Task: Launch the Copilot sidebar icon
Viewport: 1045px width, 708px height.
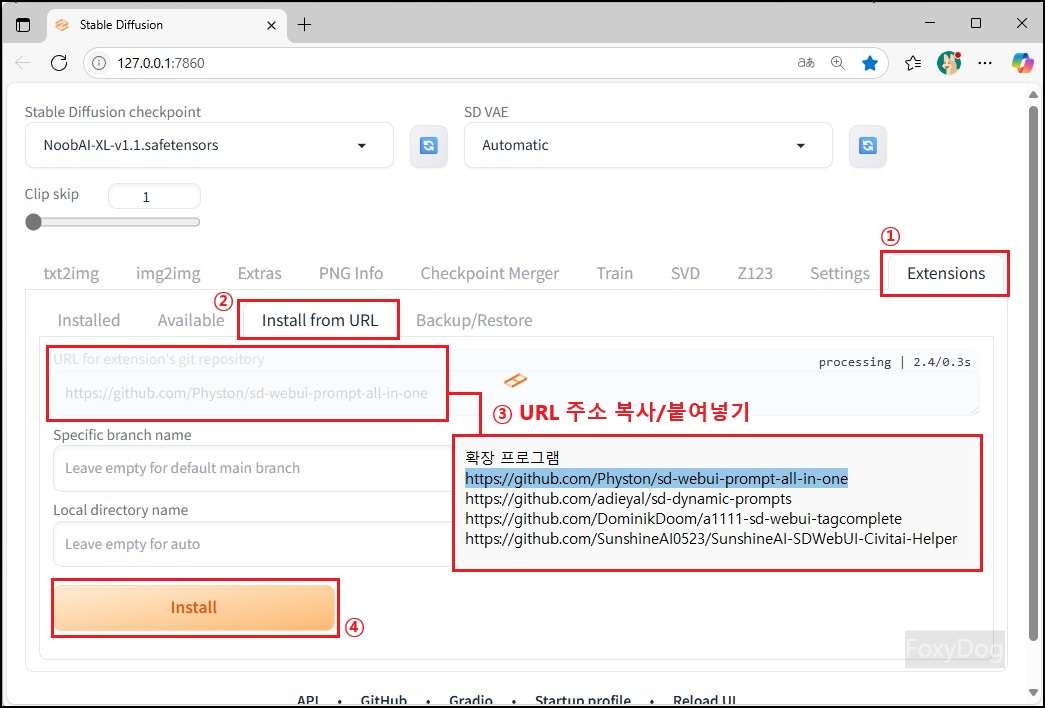Action: coord(1022,63)
